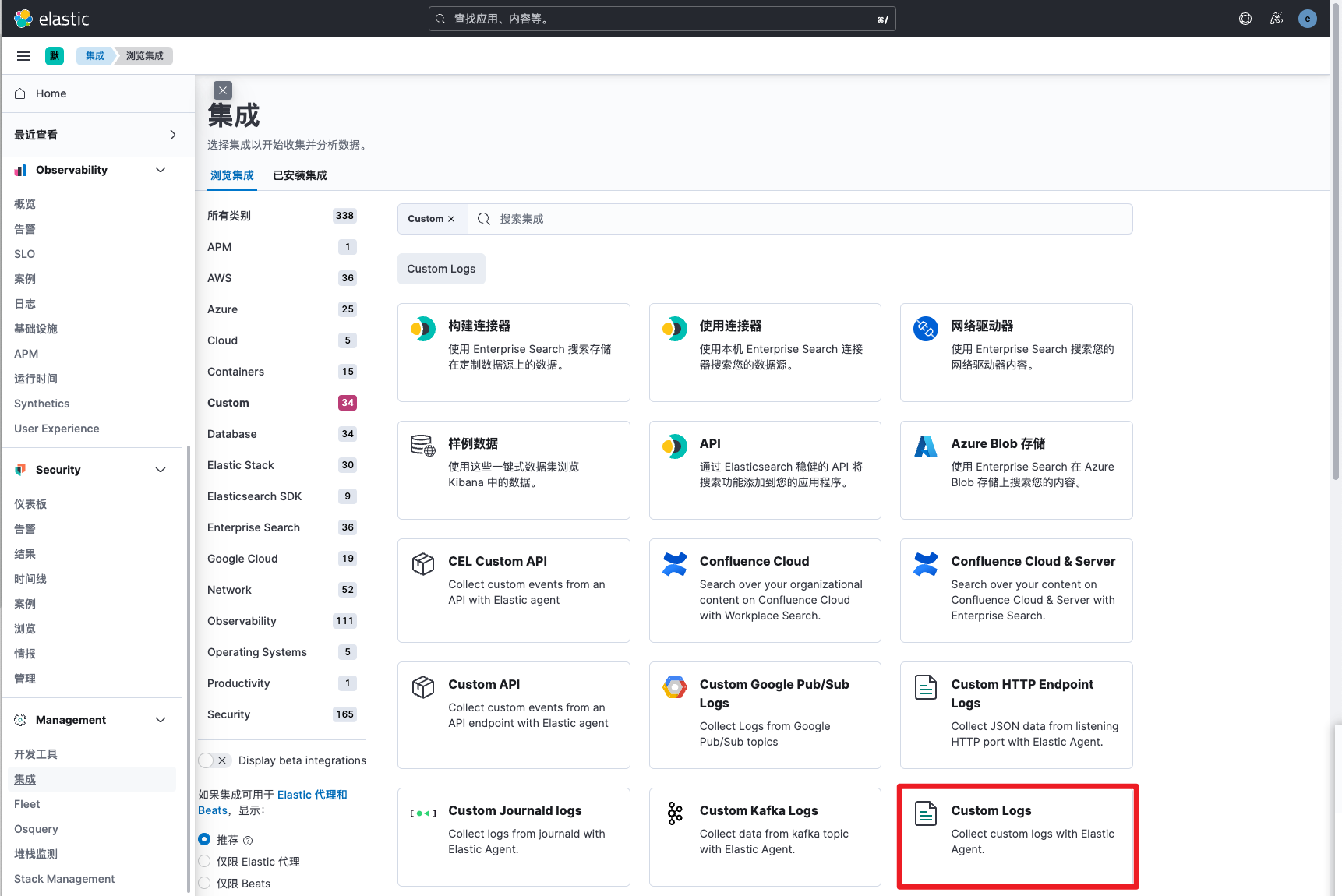Click the Custom Kafka Logs icon
The image size is (1342, 896).
point(675,813)
